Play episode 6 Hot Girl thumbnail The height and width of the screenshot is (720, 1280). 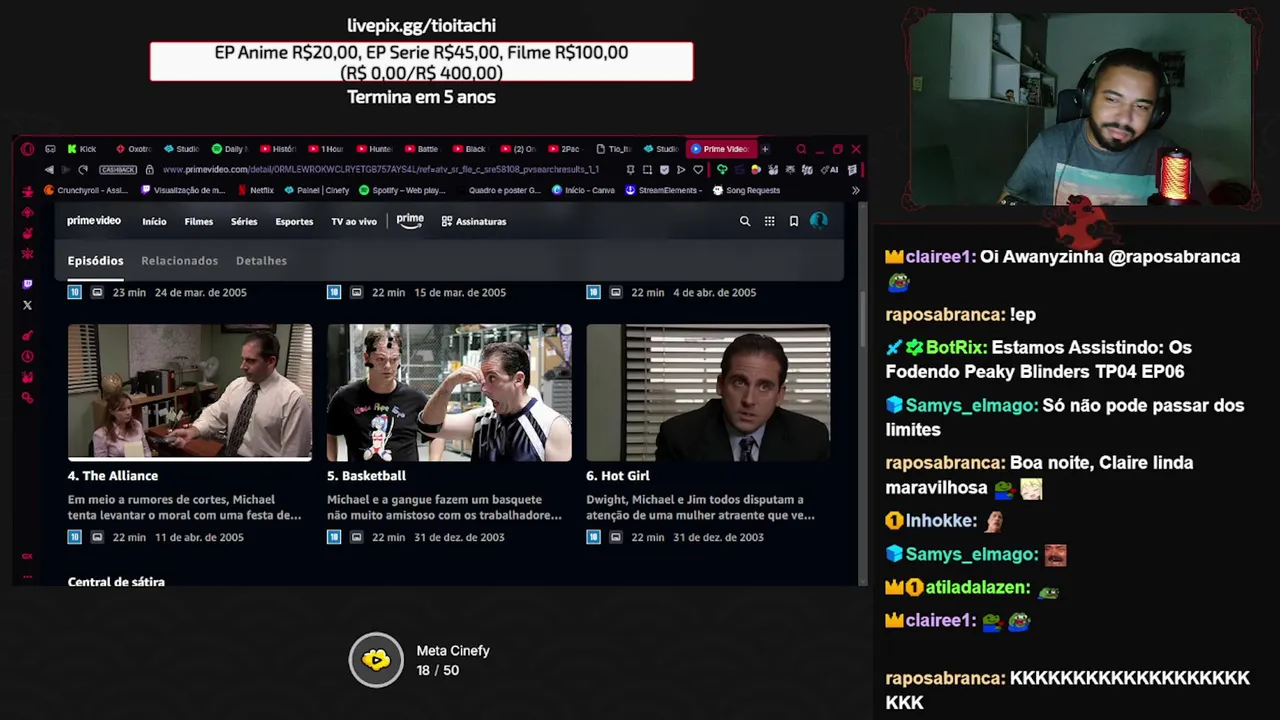click(708, 392)
